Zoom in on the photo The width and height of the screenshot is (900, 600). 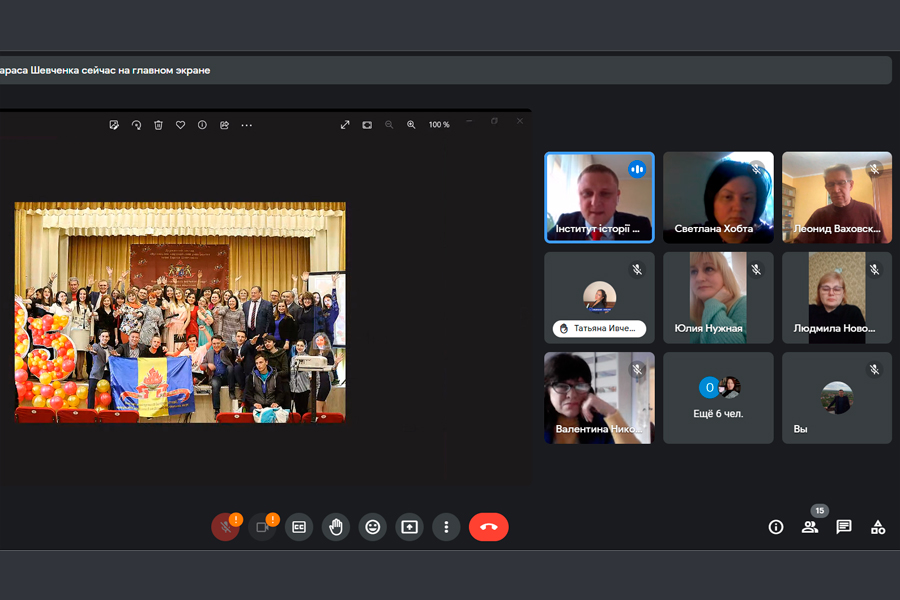pyautogui.click(x=411, y=125)
